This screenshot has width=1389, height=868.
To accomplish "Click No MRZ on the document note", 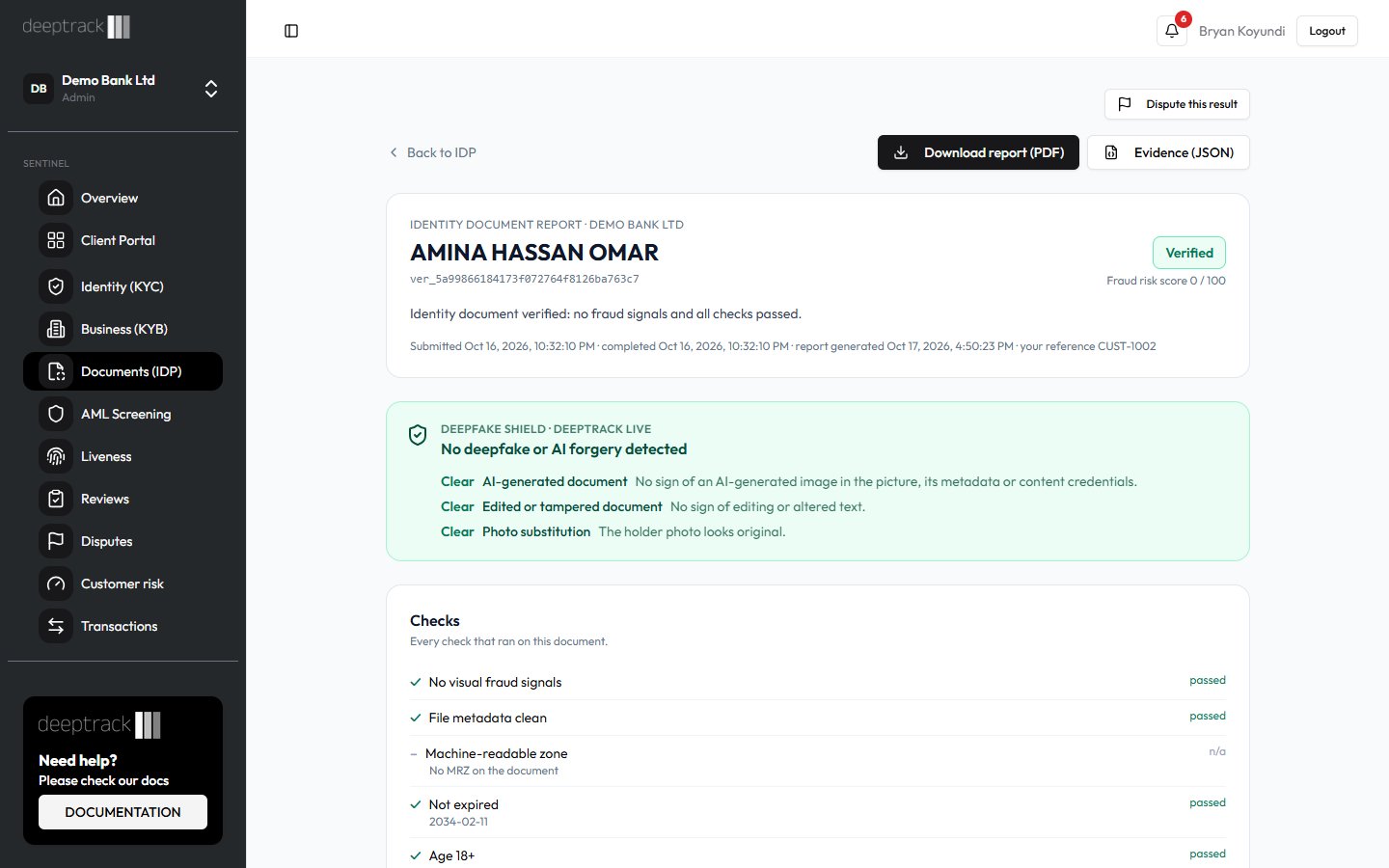I will pyautogui.click(x=494, y=771).
